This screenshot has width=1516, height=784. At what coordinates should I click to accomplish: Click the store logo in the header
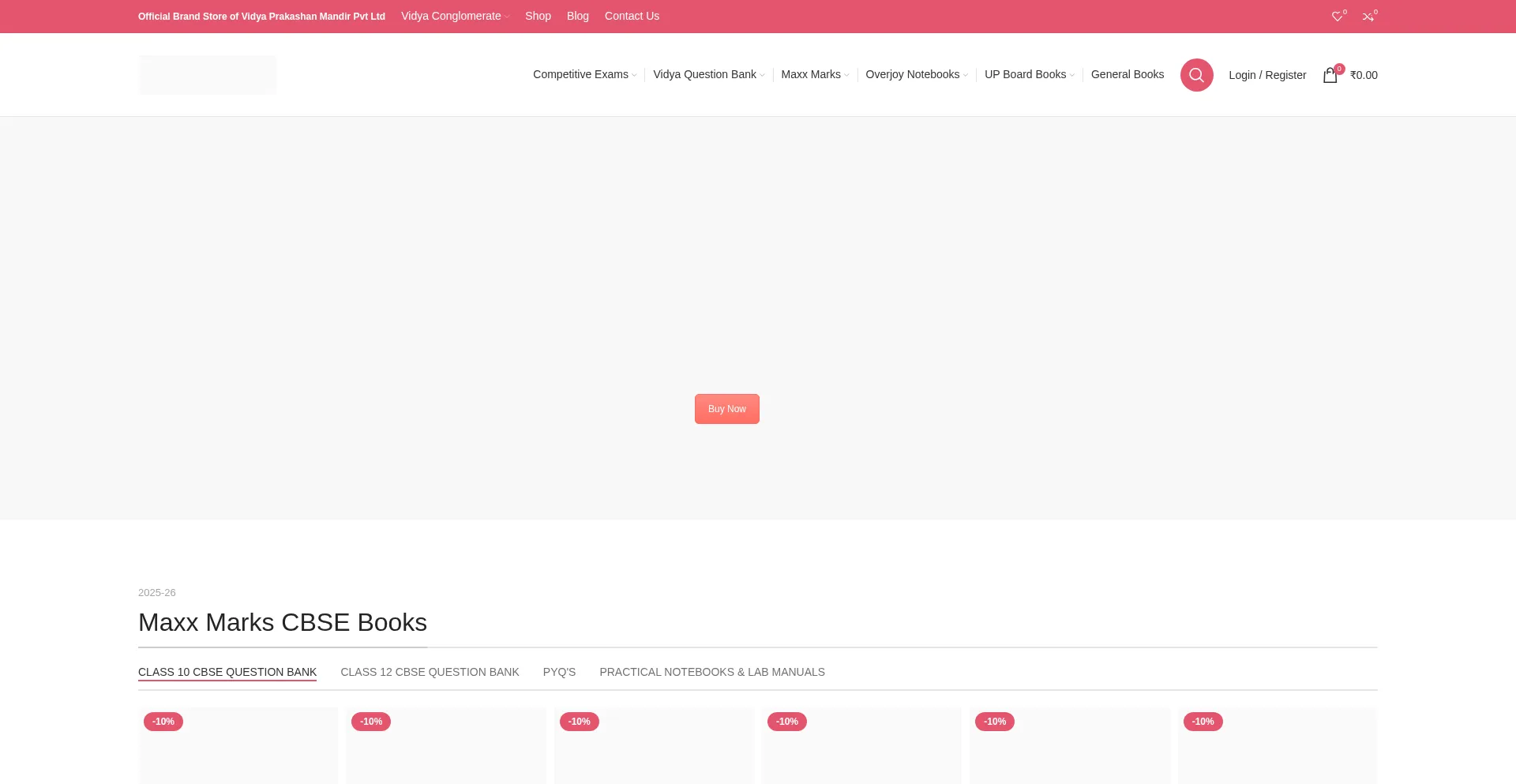(207, 74)
